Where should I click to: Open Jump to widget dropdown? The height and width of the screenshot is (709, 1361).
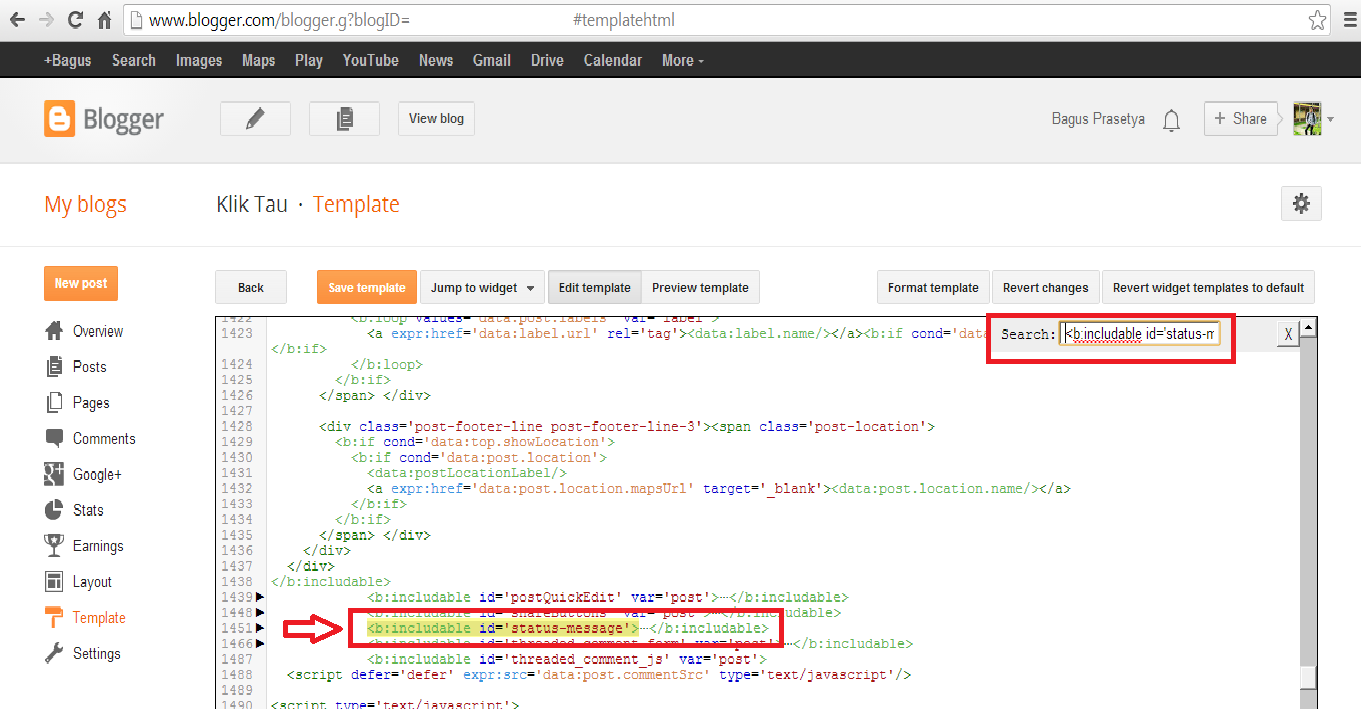(x=483, y=288)
